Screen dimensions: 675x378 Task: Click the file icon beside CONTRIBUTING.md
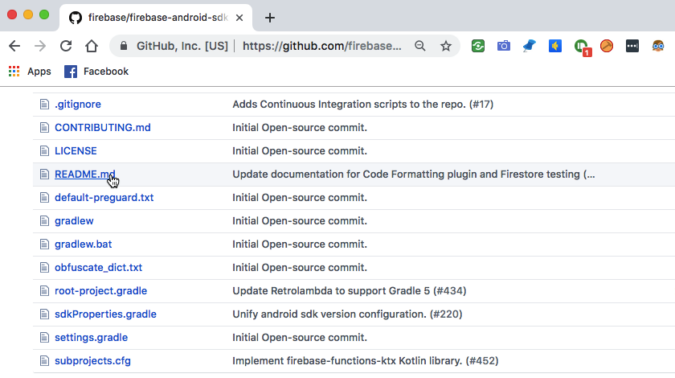click(44, 127)
